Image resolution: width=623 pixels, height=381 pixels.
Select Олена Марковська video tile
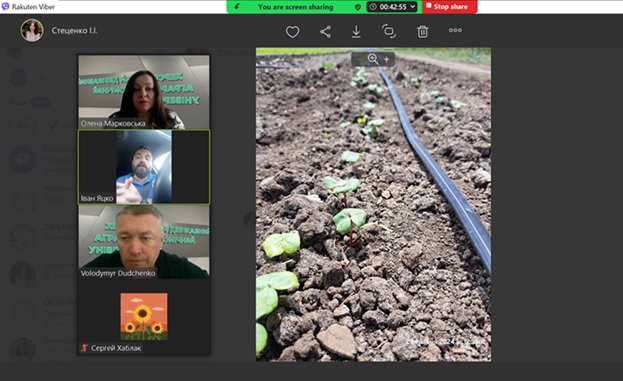pyautogui.click(x=144, y=92)
